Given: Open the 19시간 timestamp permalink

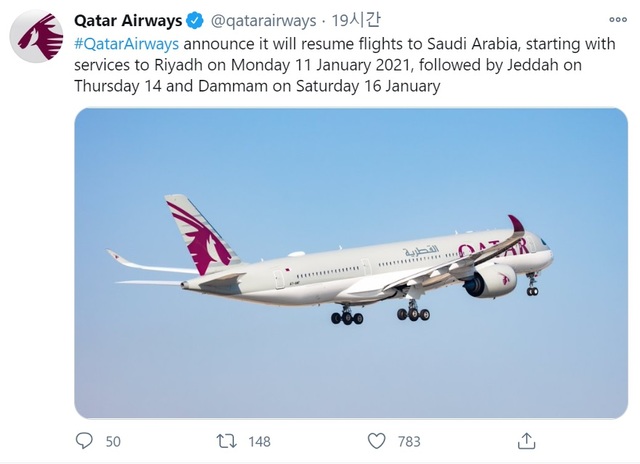Looking at the screenshot, I should point(352,20).
